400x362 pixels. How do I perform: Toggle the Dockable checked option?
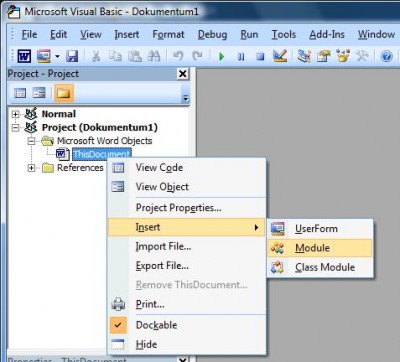click(x=187, y=325)
